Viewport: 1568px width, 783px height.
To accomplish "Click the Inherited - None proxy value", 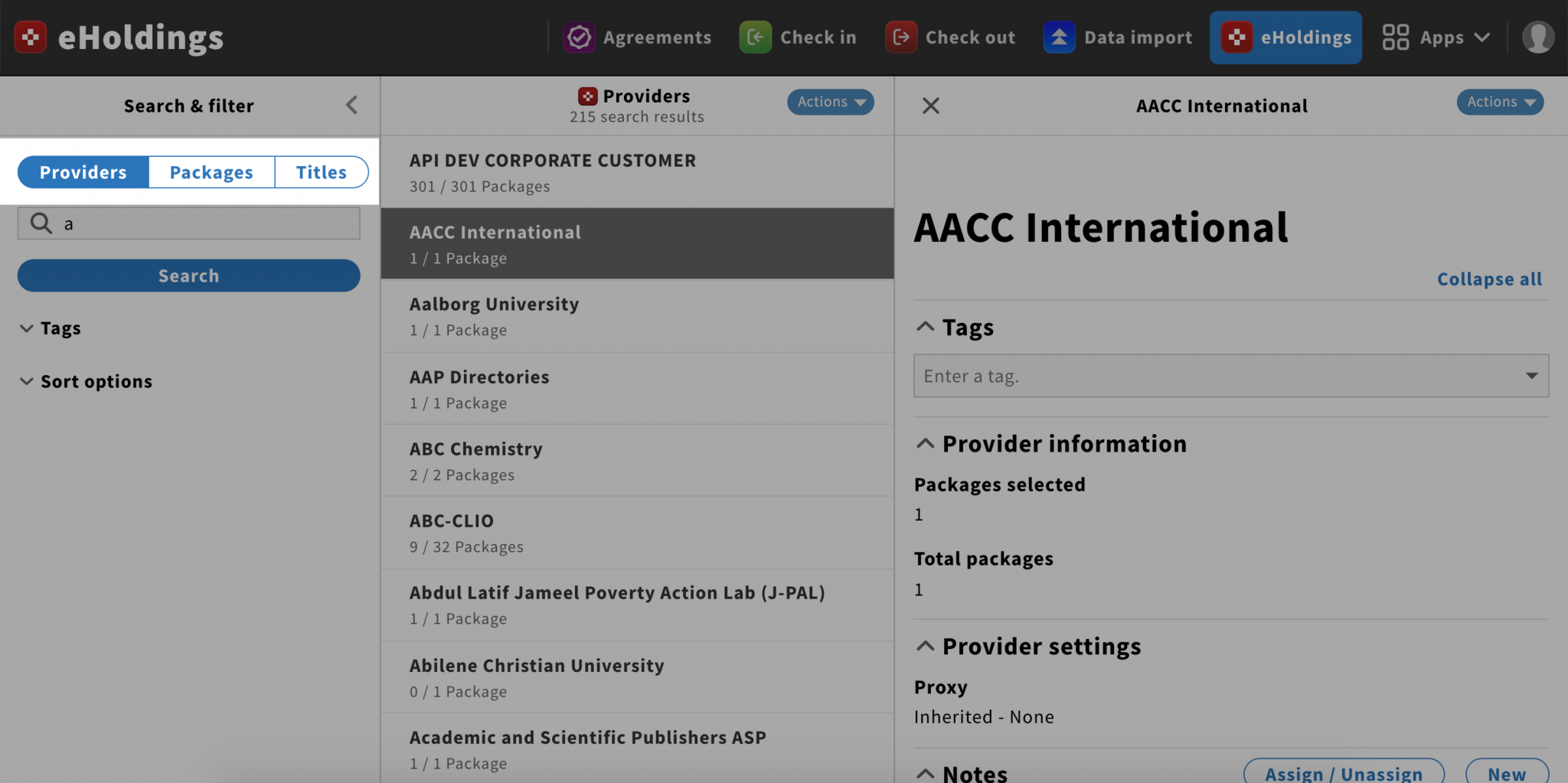I will tap(984, 717).
